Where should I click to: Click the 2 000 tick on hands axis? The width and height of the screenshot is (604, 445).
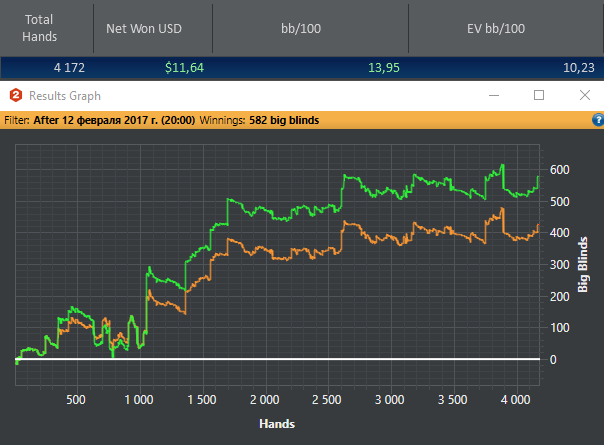coord(265,400)
